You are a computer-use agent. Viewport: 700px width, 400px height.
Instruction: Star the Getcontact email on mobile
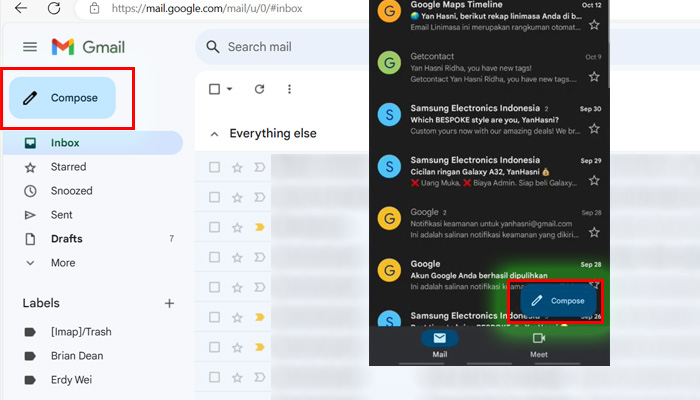(x=594, y=77)
